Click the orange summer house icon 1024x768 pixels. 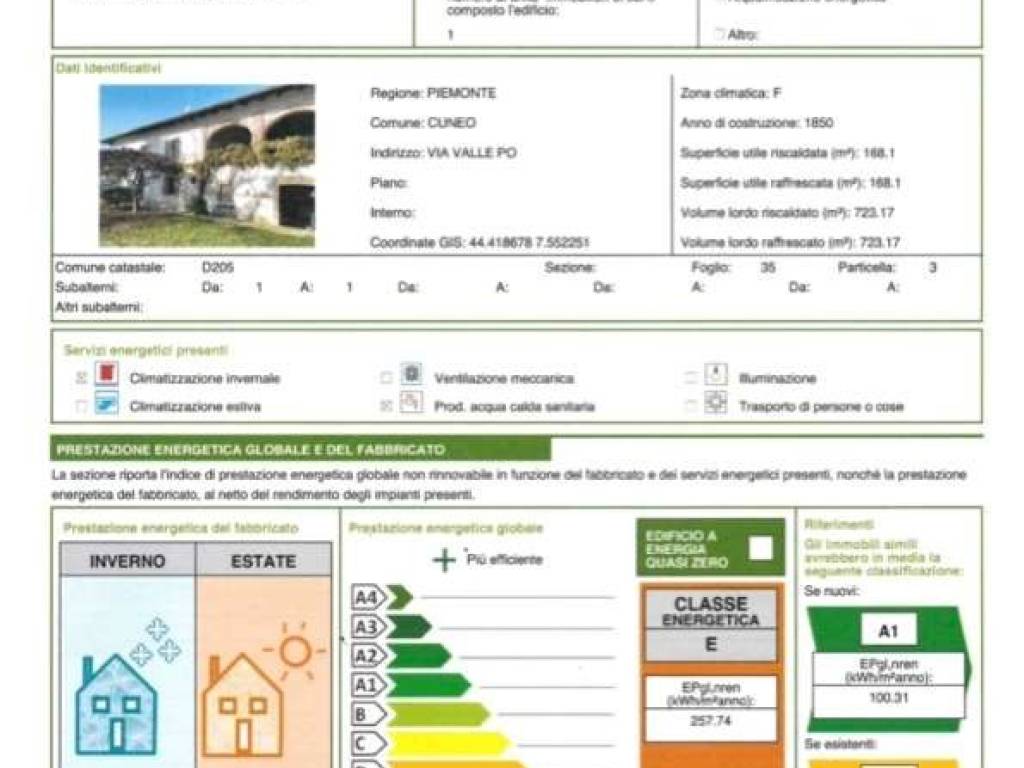point(242,704)
